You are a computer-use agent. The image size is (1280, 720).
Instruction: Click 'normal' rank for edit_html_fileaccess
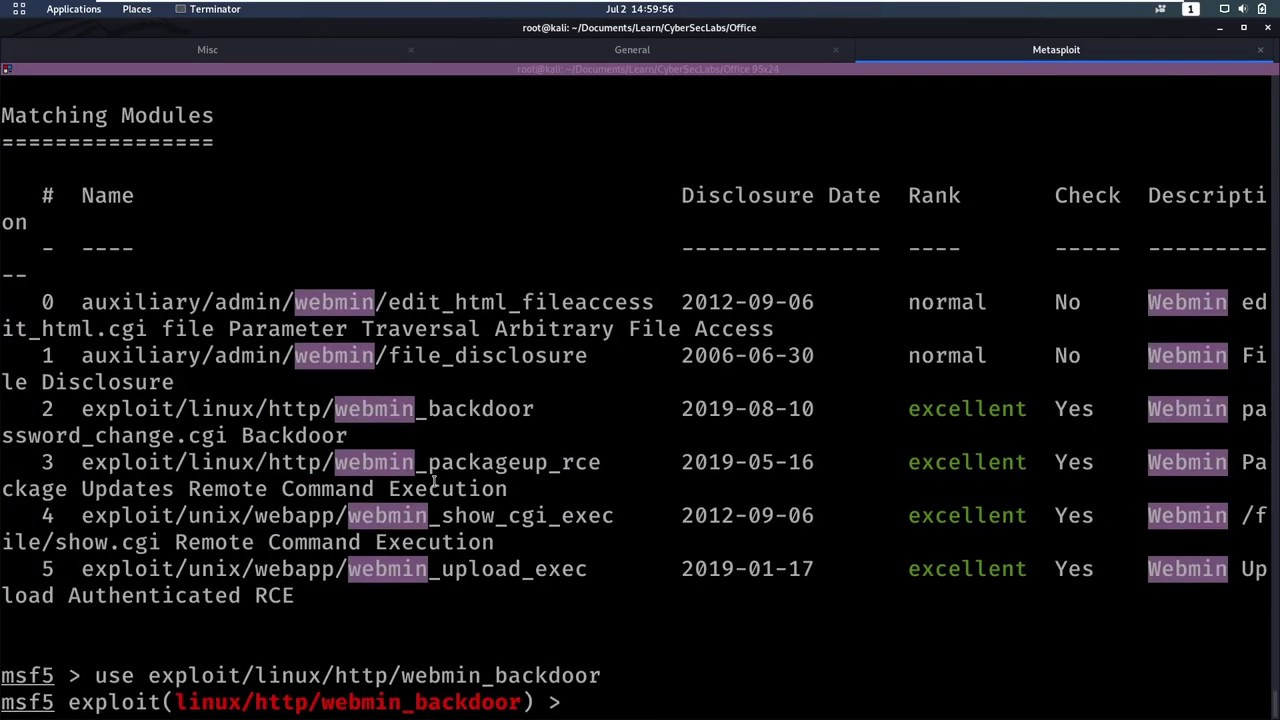coord(947,302)
